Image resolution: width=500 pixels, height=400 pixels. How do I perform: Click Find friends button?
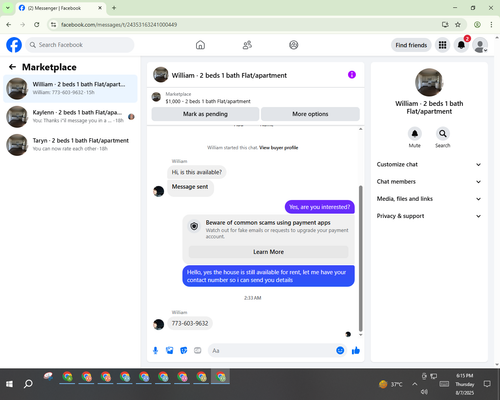pos(411,45)
